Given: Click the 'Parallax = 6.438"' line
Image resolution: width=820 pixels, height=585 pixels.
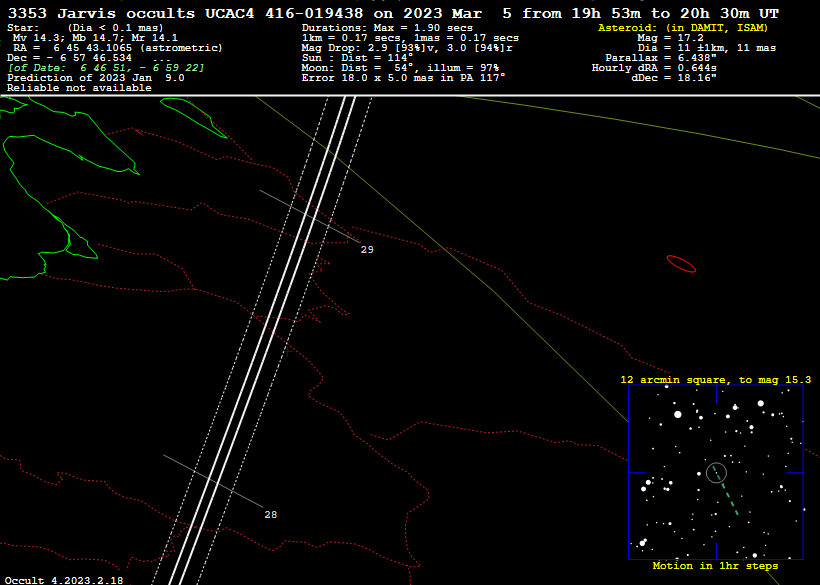Looking at the screenshot, I should coord(660,58).
